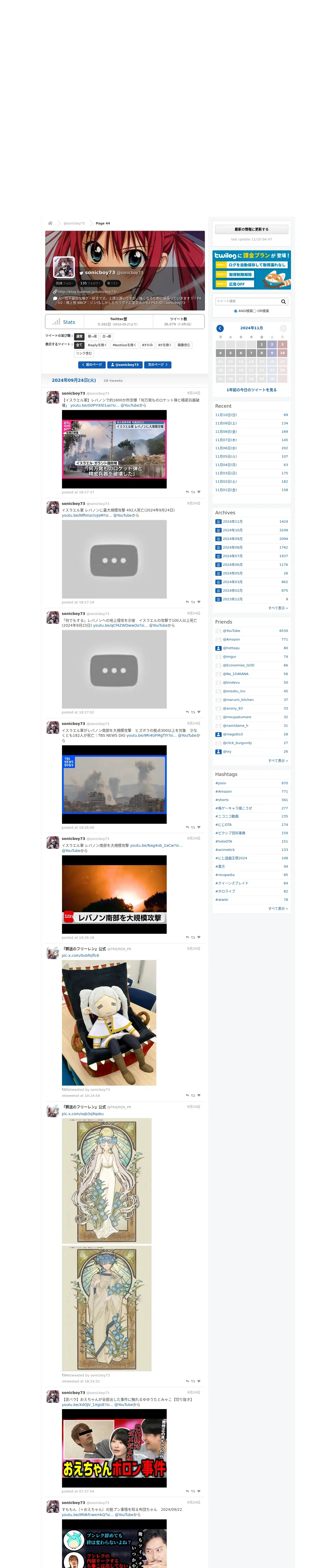Set tweet order to 朝→夜

(x=92, y=337)
